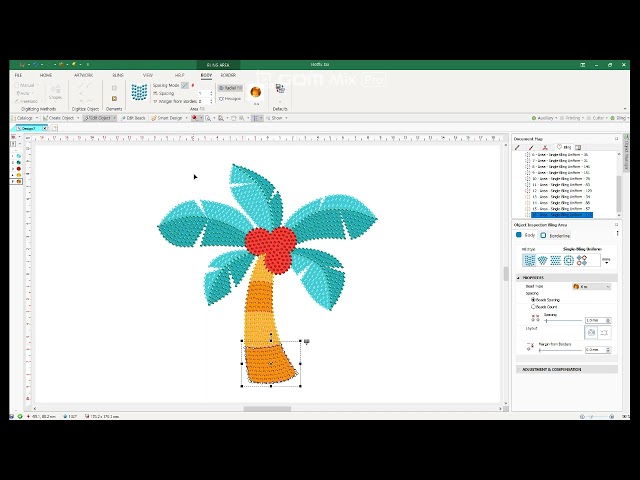Choose the first single-bling uniform fill style
Viewport: 640px width, 480px height.
coord(529,260)
